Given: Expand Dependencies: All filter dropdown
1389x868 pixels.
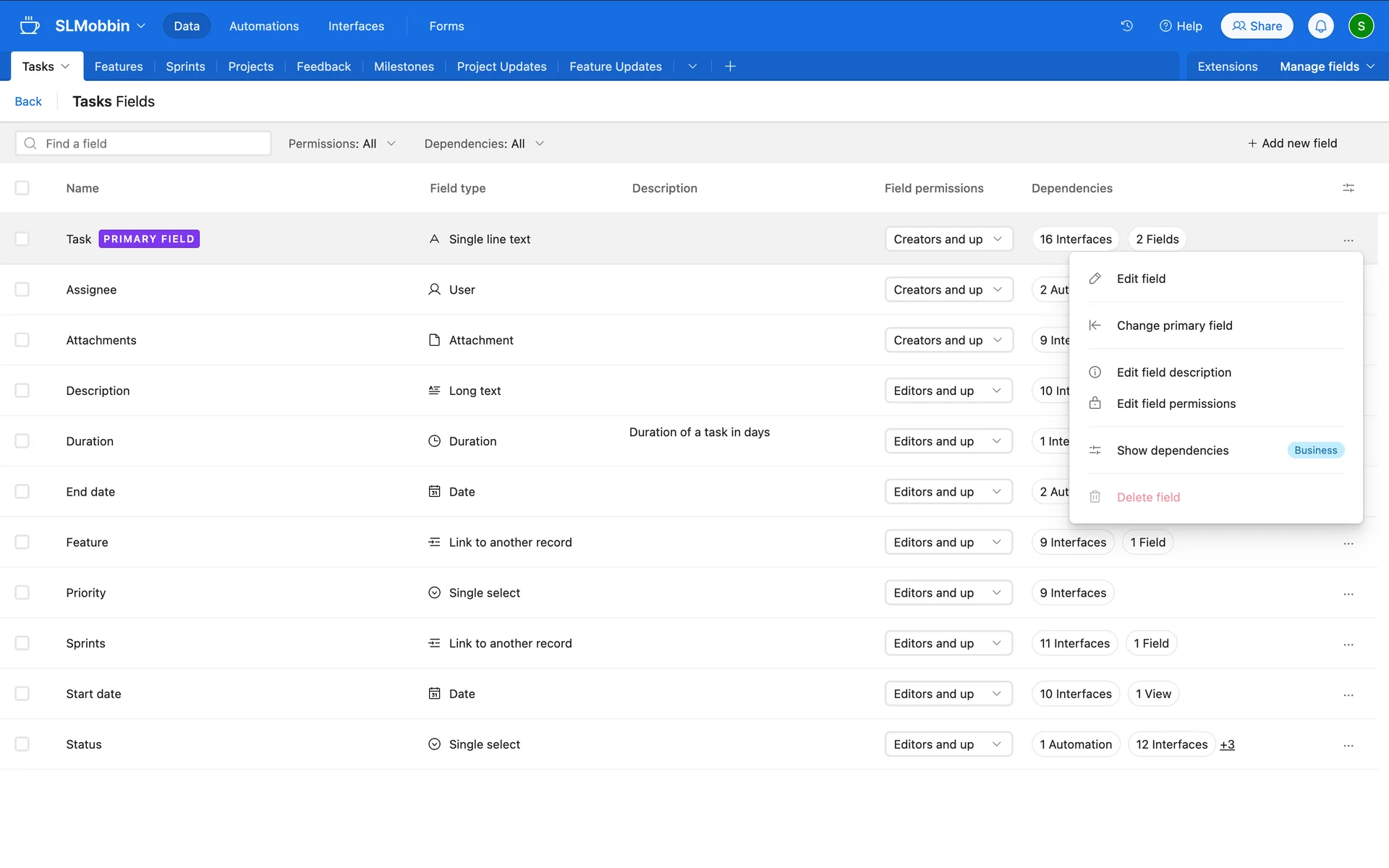Looking at the screenshot, I should [483, 144].
